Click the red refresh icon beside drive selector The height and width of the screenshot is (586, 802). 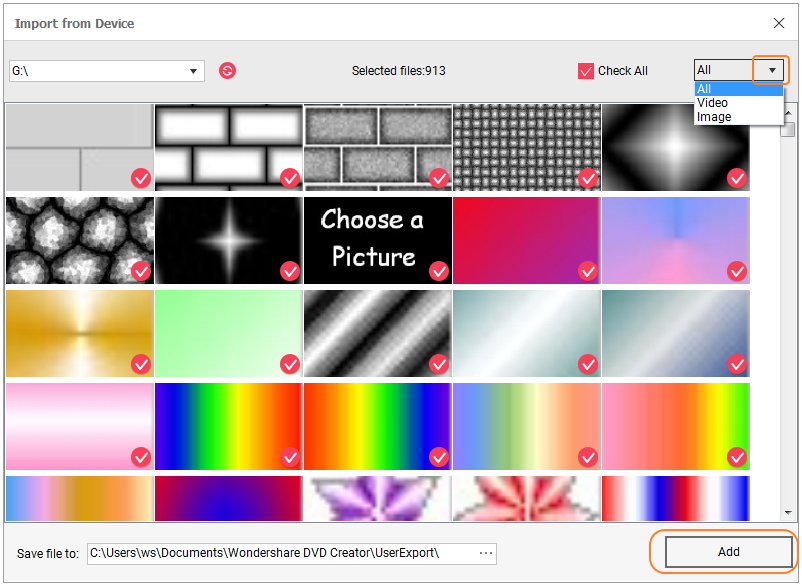pos(227,71)
